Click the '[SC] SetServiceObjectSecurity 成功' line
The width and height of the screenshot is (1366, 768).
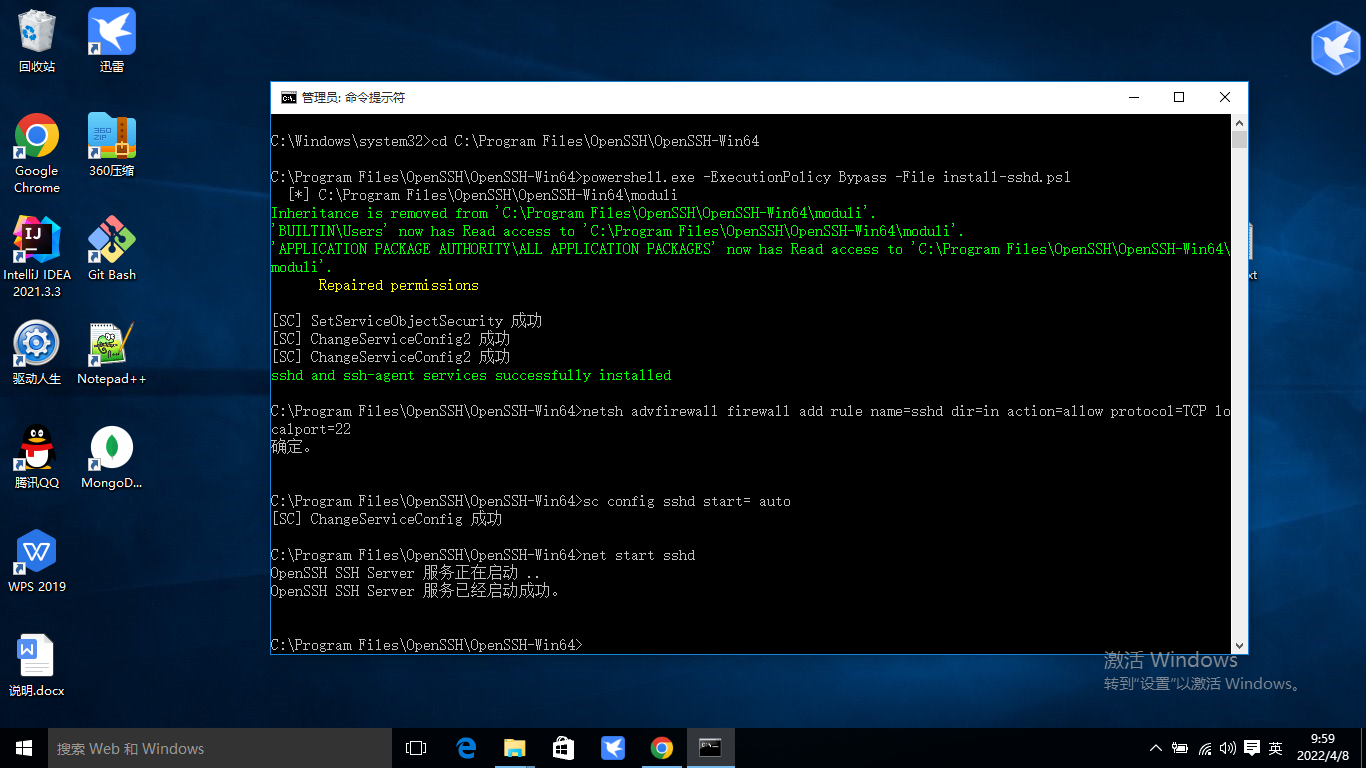point(406,321)
